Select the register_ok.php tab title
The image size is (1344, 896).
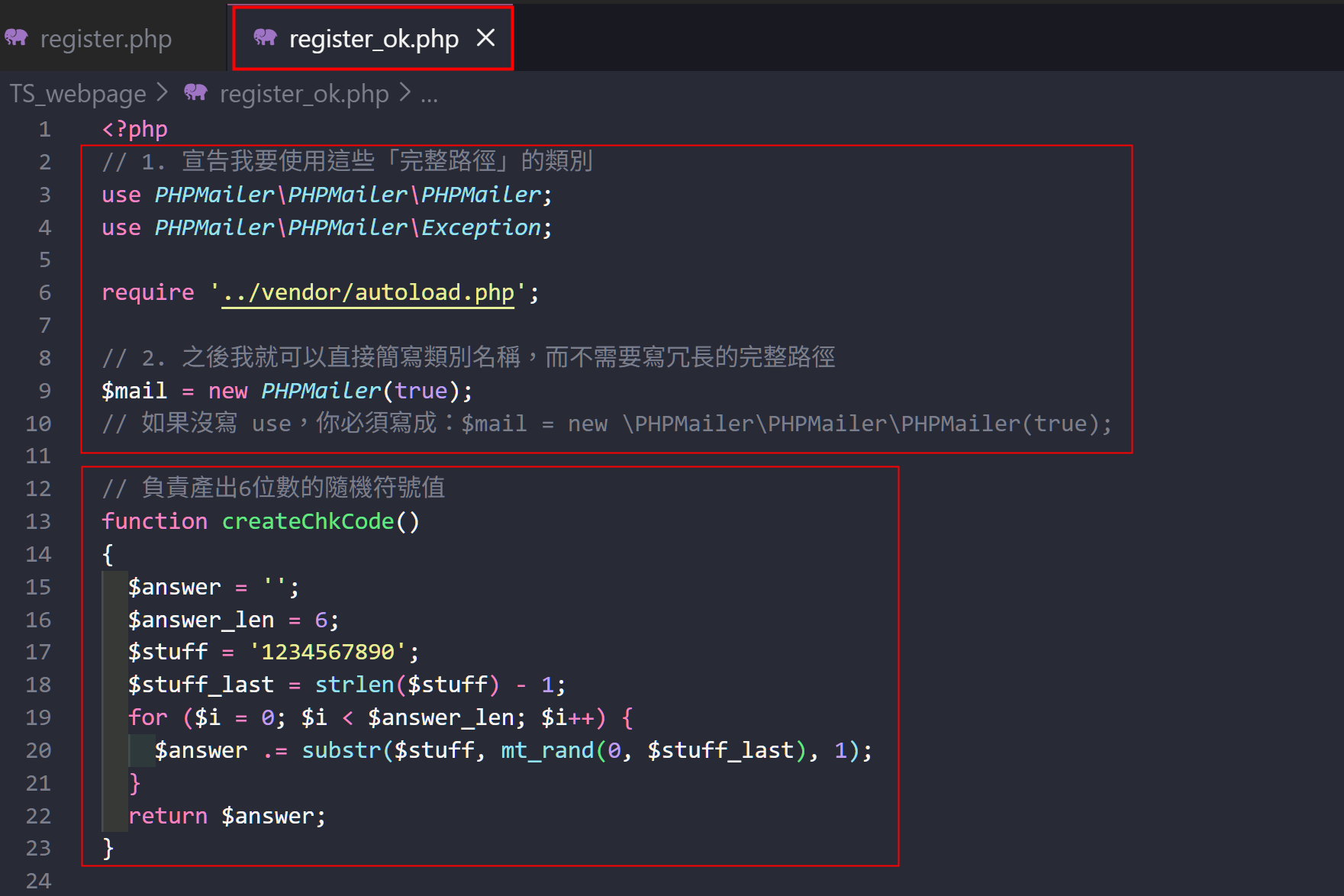coord(373,38)
